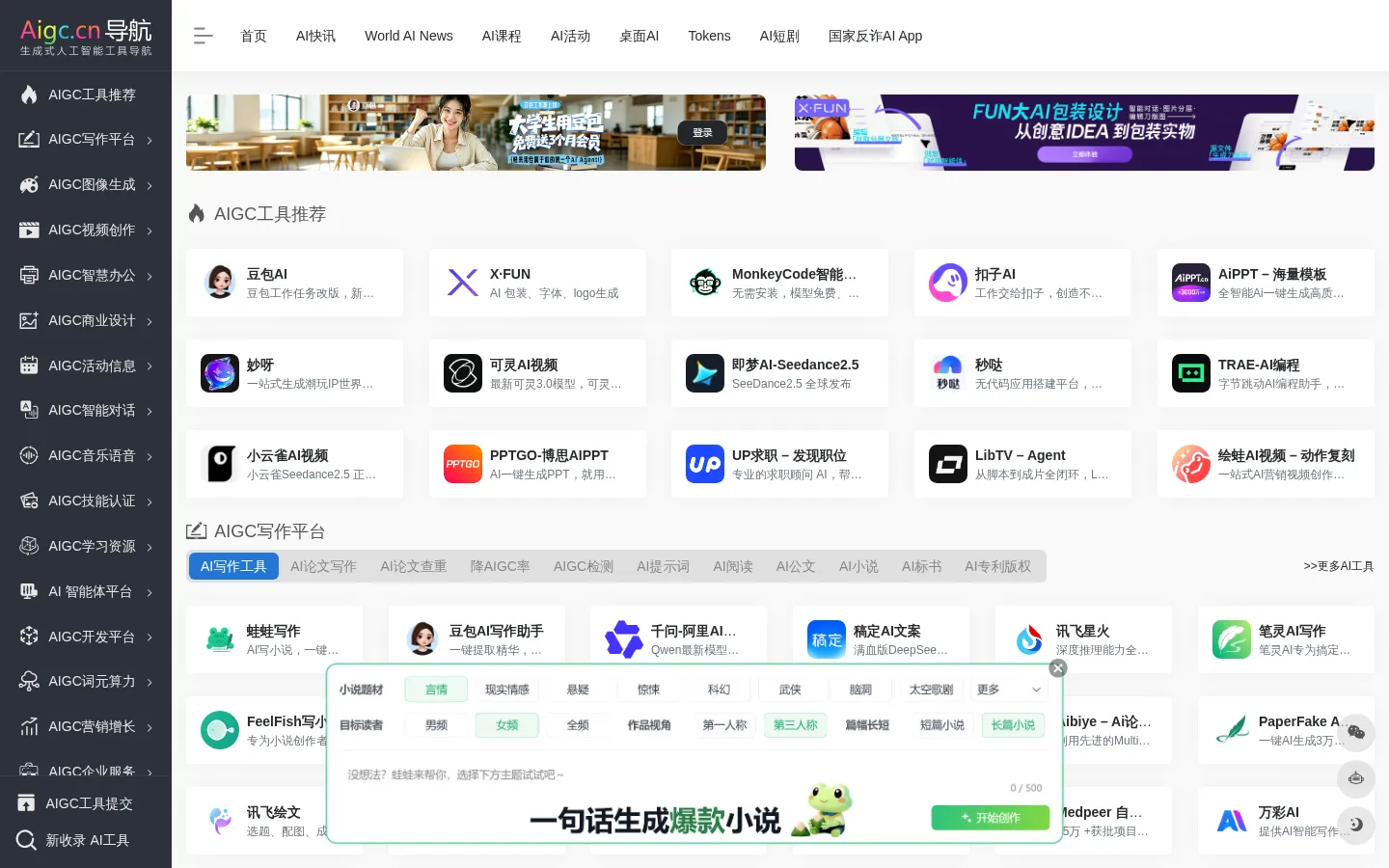The image size is (1389, 868).
Task: Open the AiPPT icon
Action: coord(1191,283)
